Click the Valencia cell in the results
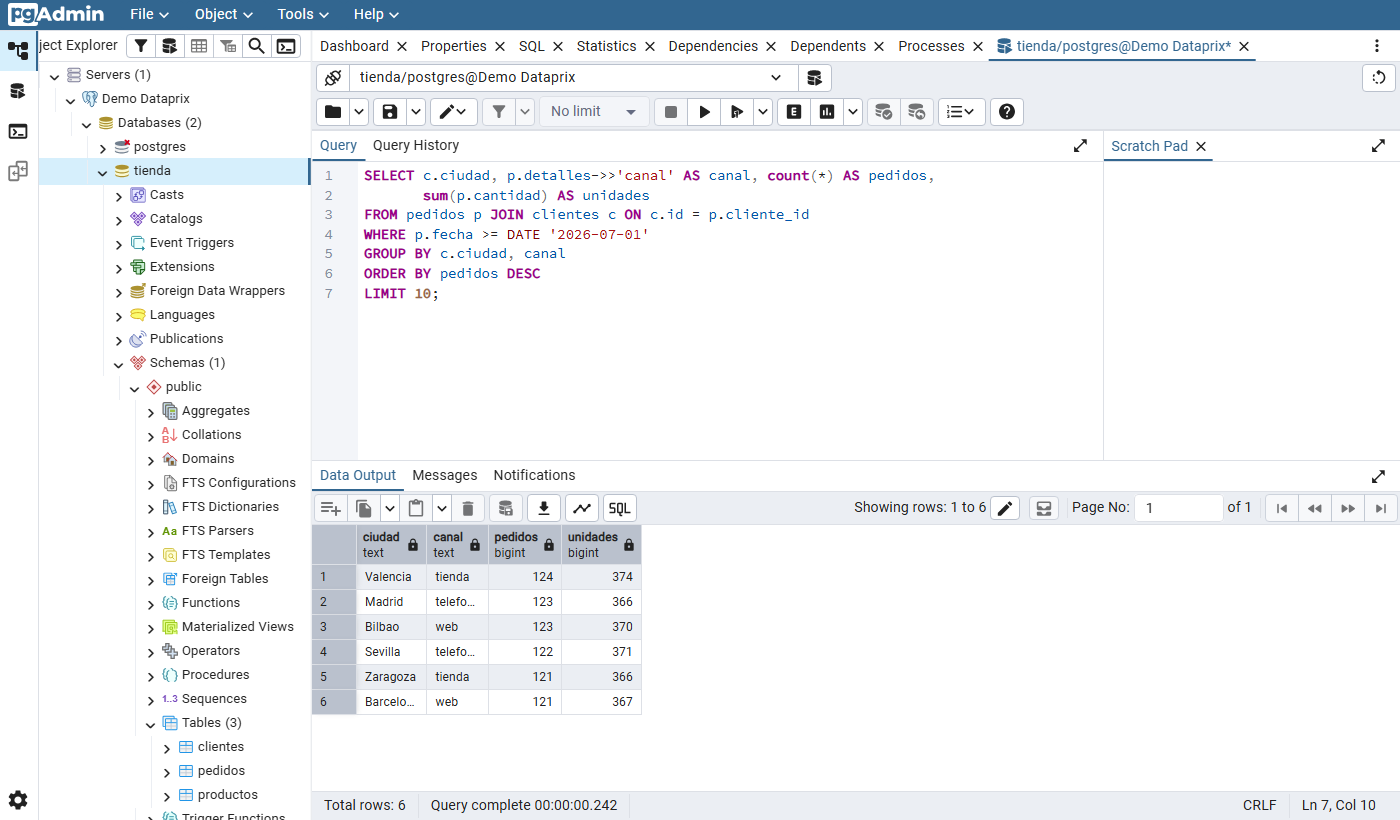 (391, 577)
